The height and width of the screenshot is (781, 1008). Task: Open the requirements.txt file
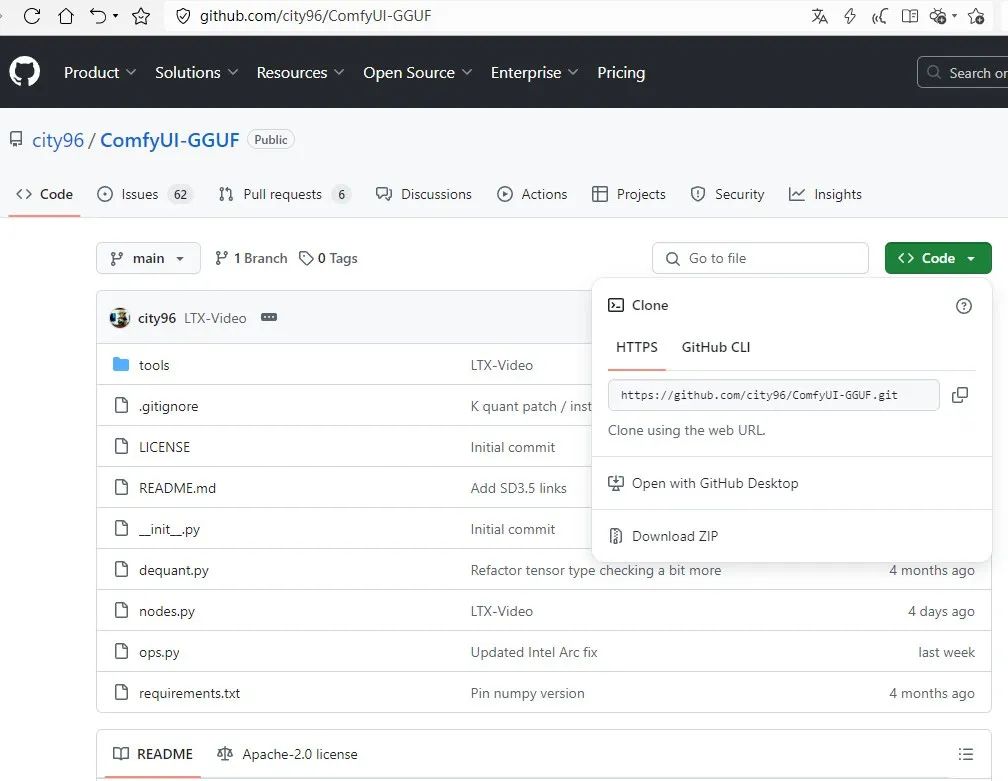190,694
